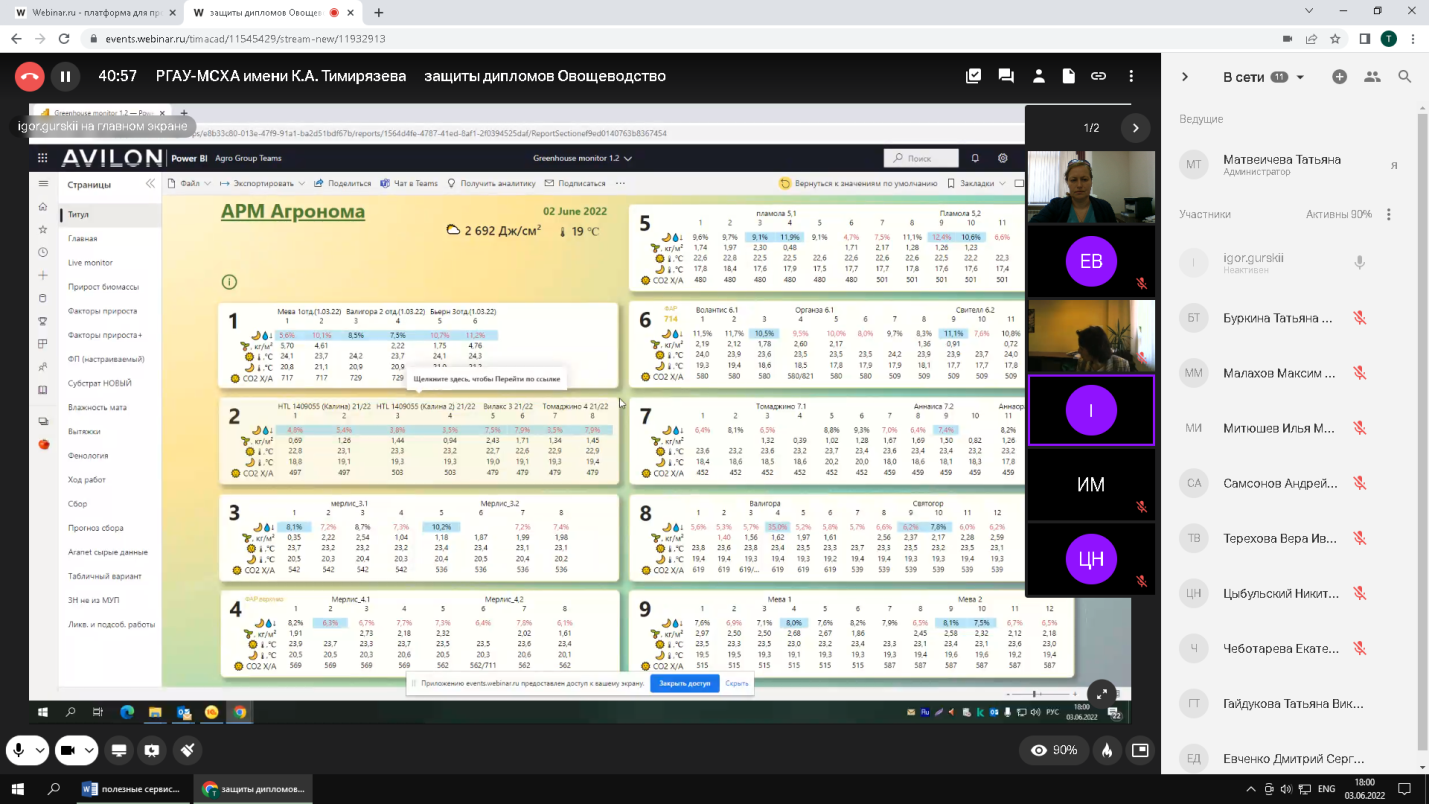Unmute Митюшев Илья's microphone
Screen dimensions: 1429x804
[x=1359, y=428]
